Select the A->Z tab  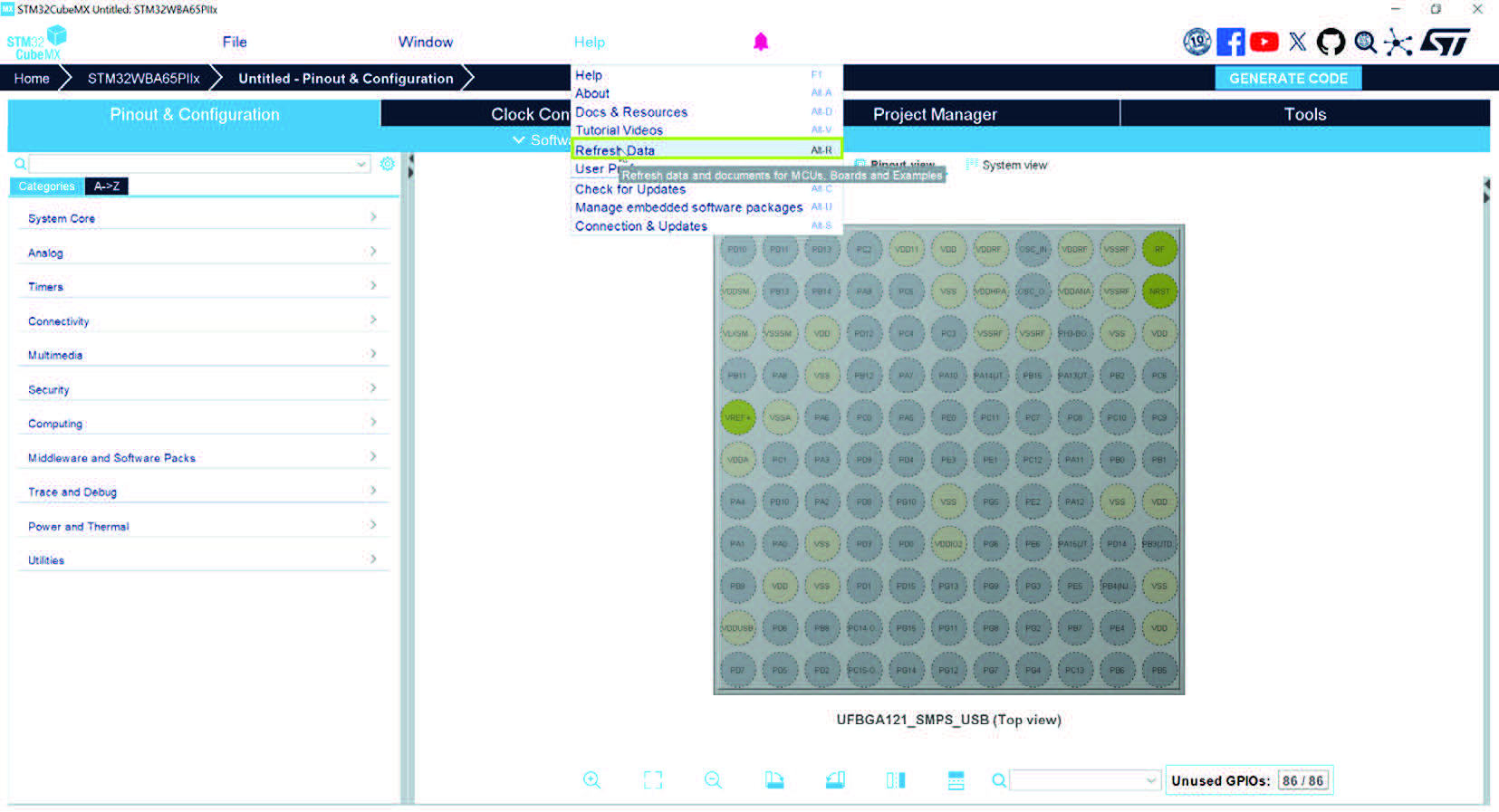point(107,186)
